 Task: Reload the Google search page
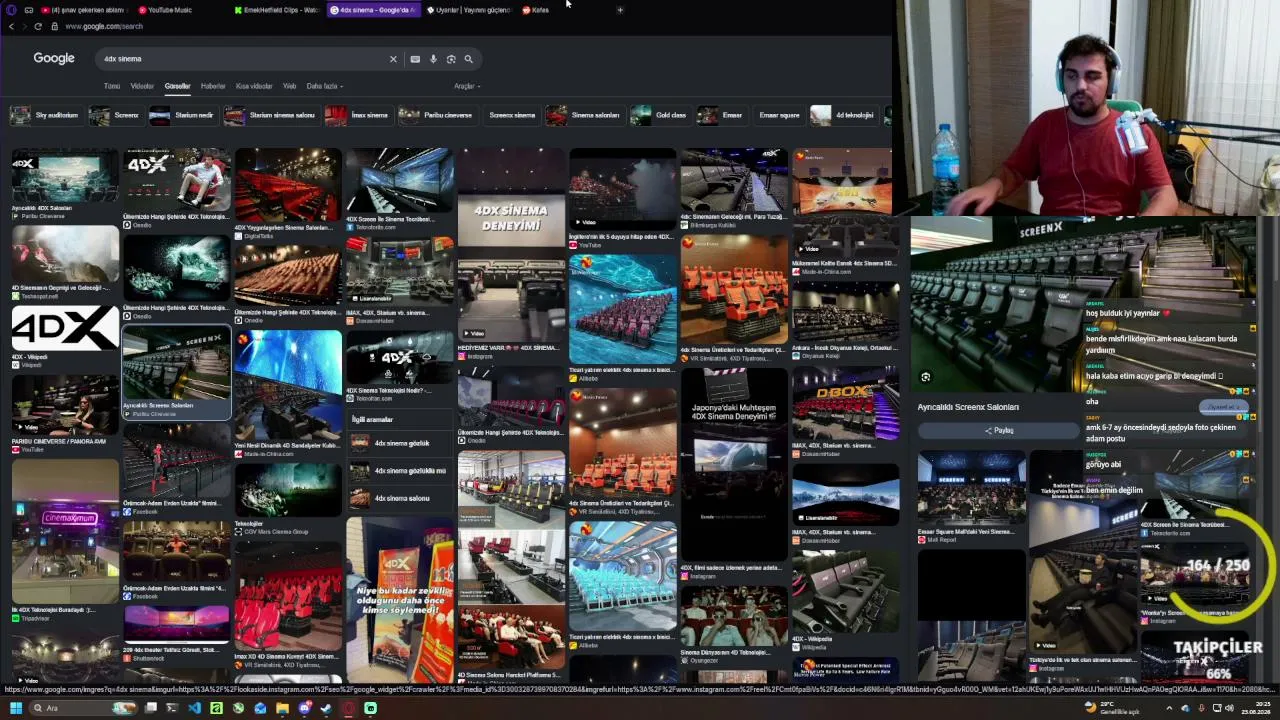pyautogui.click(x=38, y=26)
